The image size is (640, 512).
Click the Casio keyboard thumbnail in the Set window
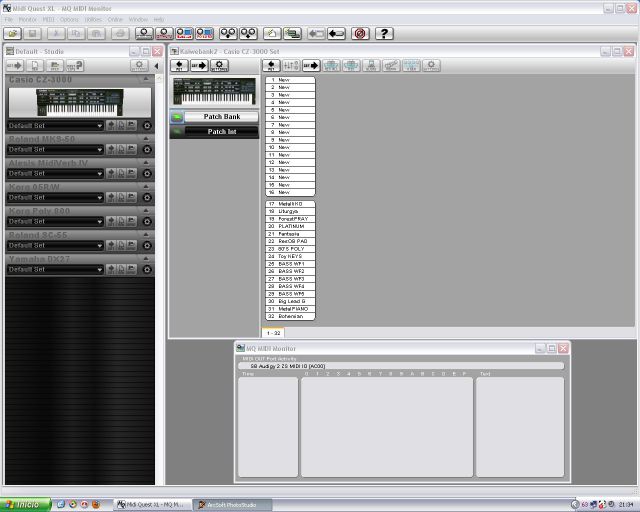(215, 91)
